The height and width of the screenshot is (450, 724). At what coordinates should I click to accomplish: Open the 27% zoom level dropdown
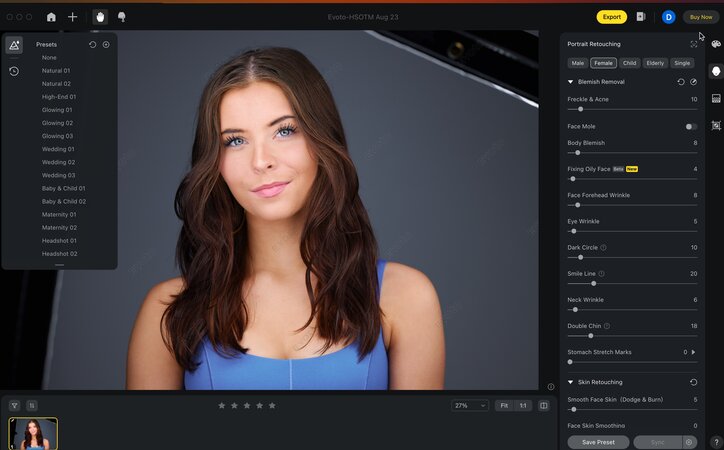pos(469,406)
